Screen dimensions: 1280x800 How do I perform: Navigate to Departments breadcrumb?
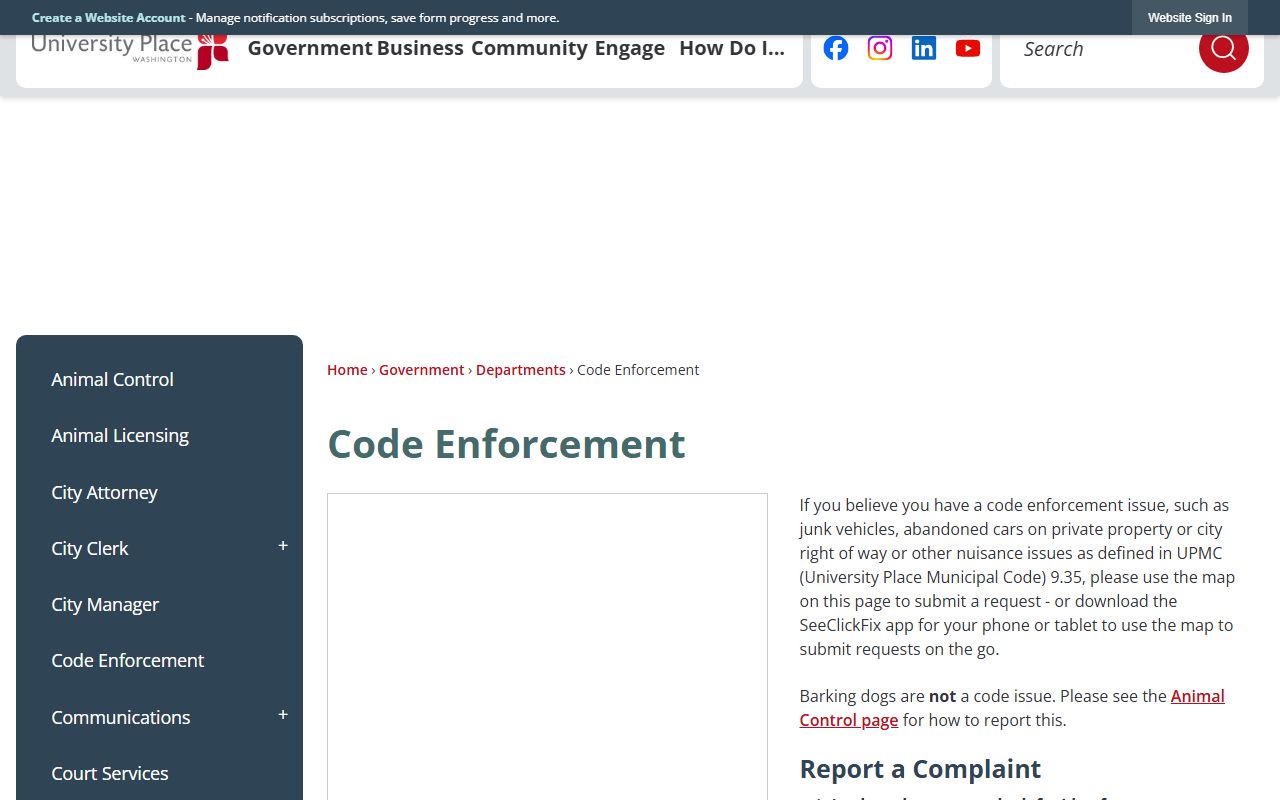[x=520, y=370]
